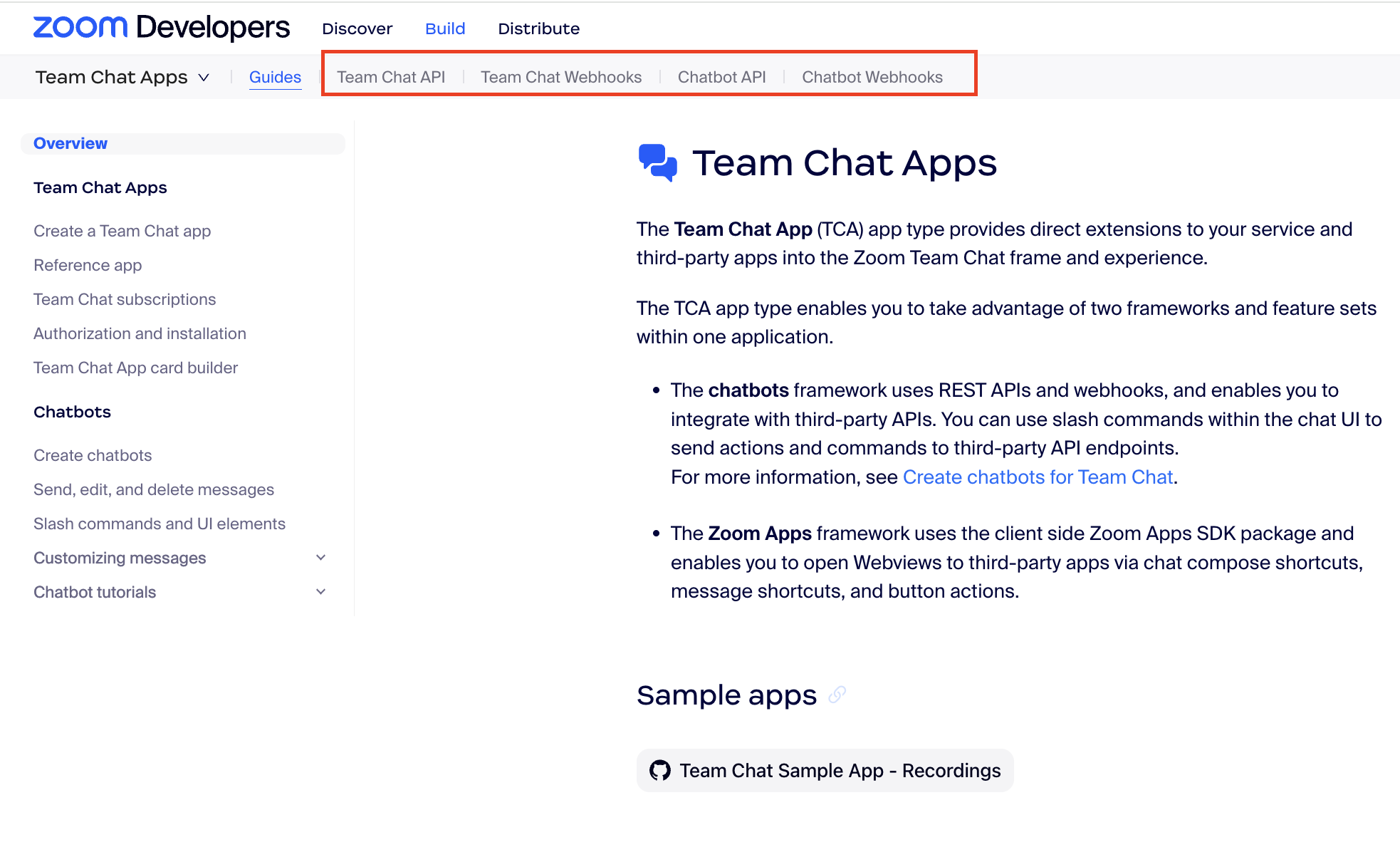Click the anchor link icon beside Sample apps
1400x852 pixels.
tap(837, 695)
